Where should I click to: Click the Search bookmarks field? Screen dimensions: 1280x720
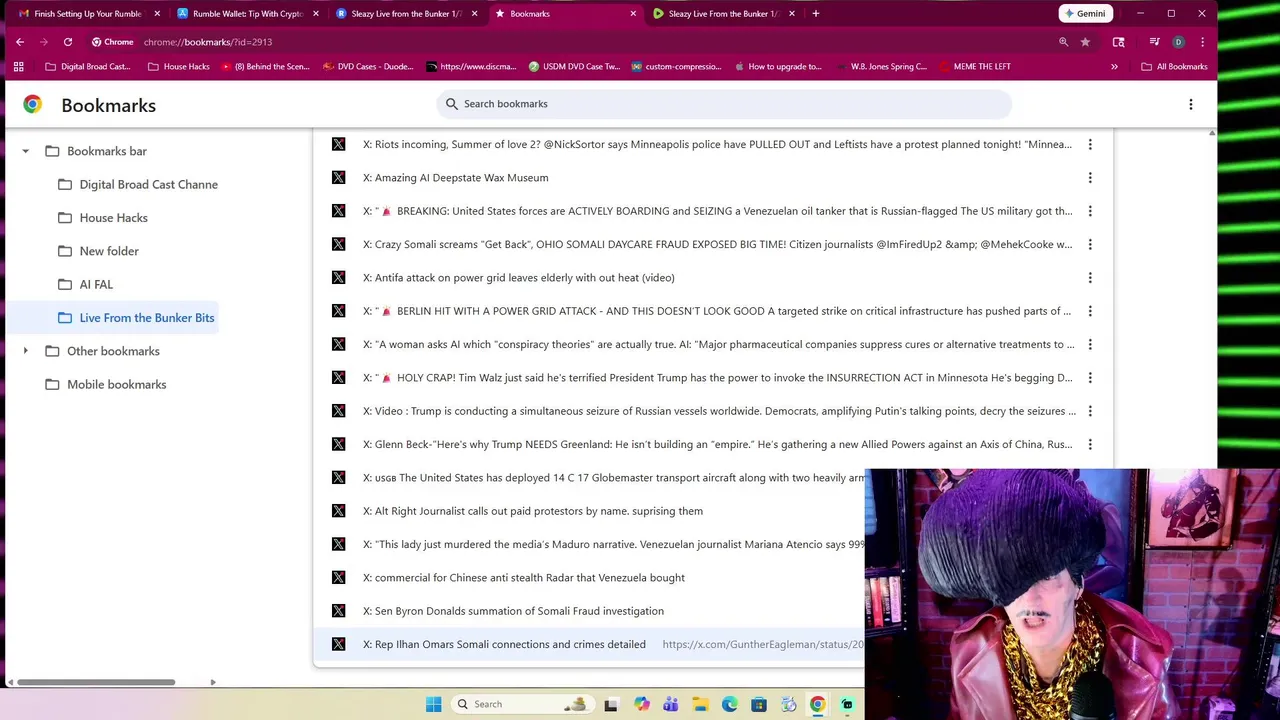tap(724, 104)
